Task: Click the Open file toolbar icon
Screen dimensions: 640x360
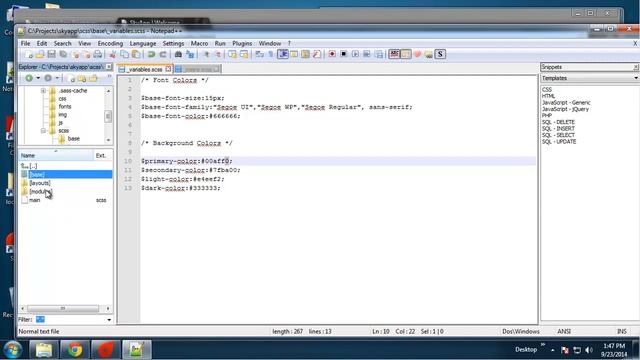Action: coord(40,54)
